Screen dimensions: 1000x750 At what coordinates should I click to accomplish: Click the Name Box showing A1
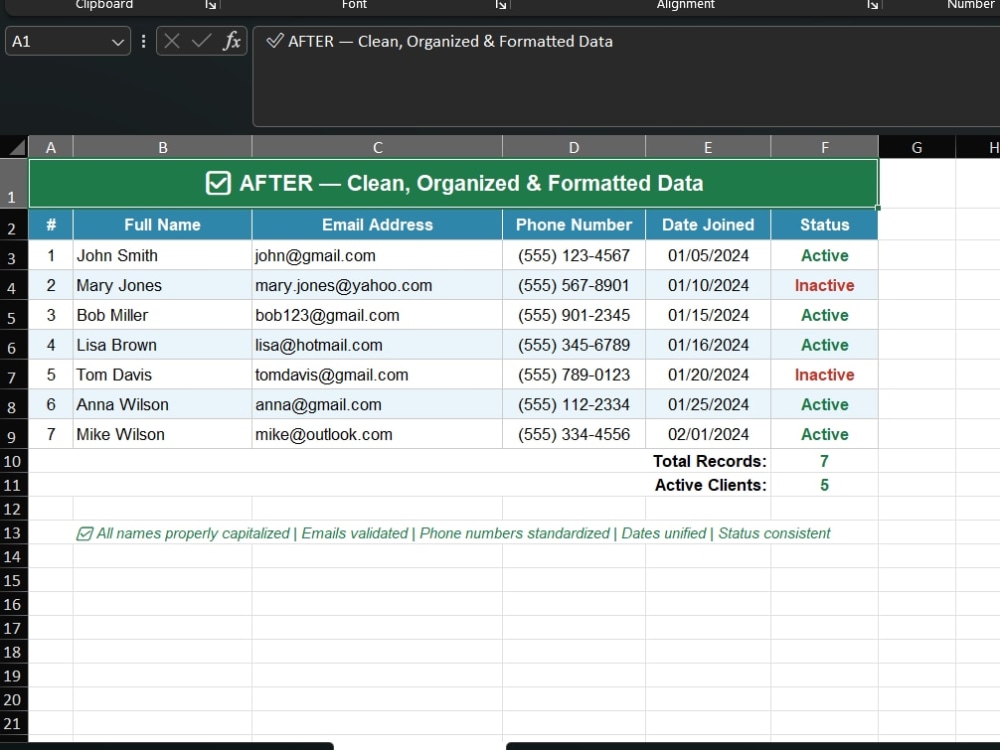59,41
